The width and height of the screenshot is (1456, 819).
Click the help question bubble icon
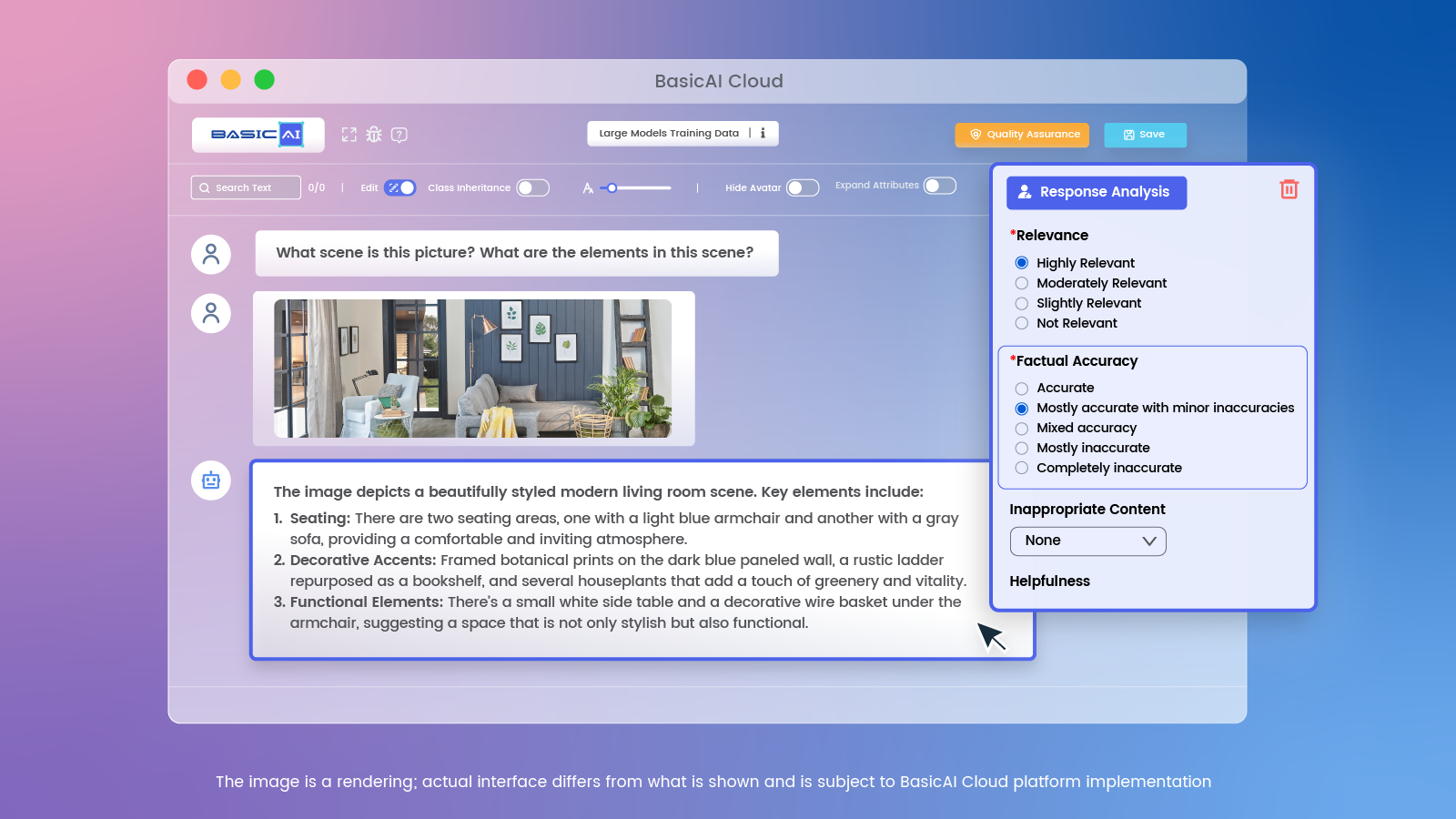tap(400, 135)
